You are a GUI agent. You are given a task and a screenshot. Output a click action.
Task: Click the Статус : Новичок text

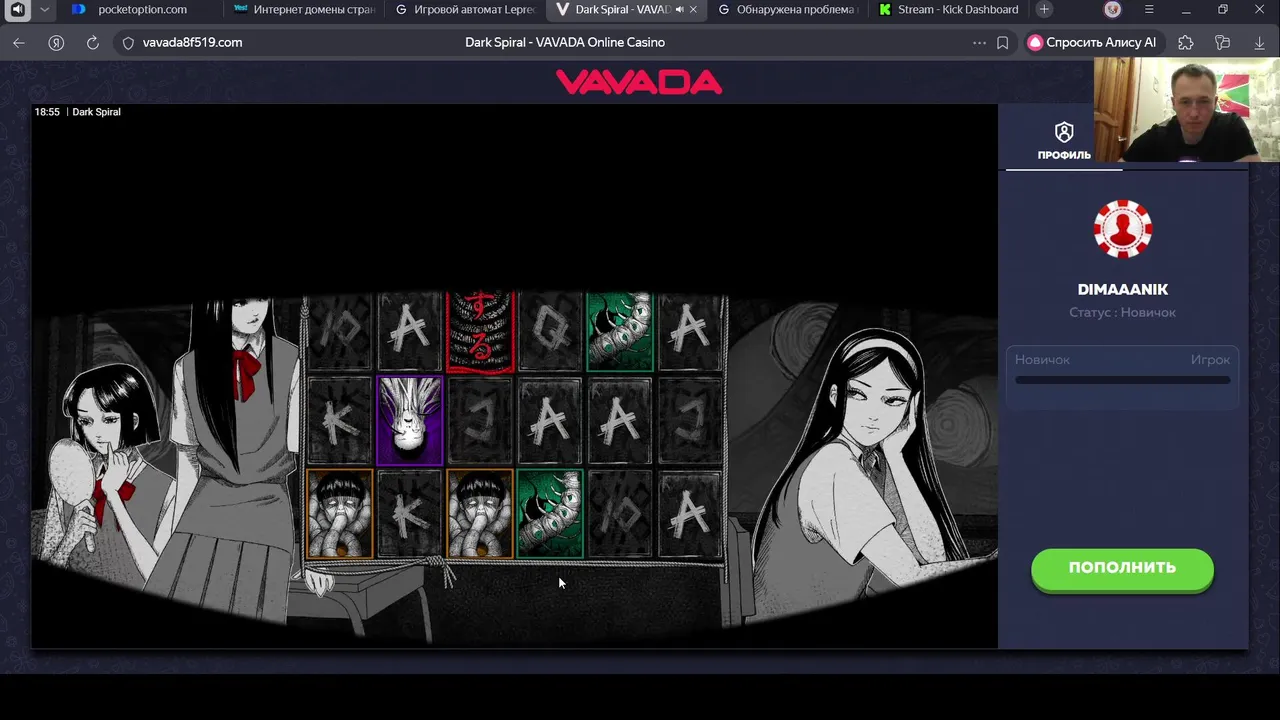(x=1122, y=313)
